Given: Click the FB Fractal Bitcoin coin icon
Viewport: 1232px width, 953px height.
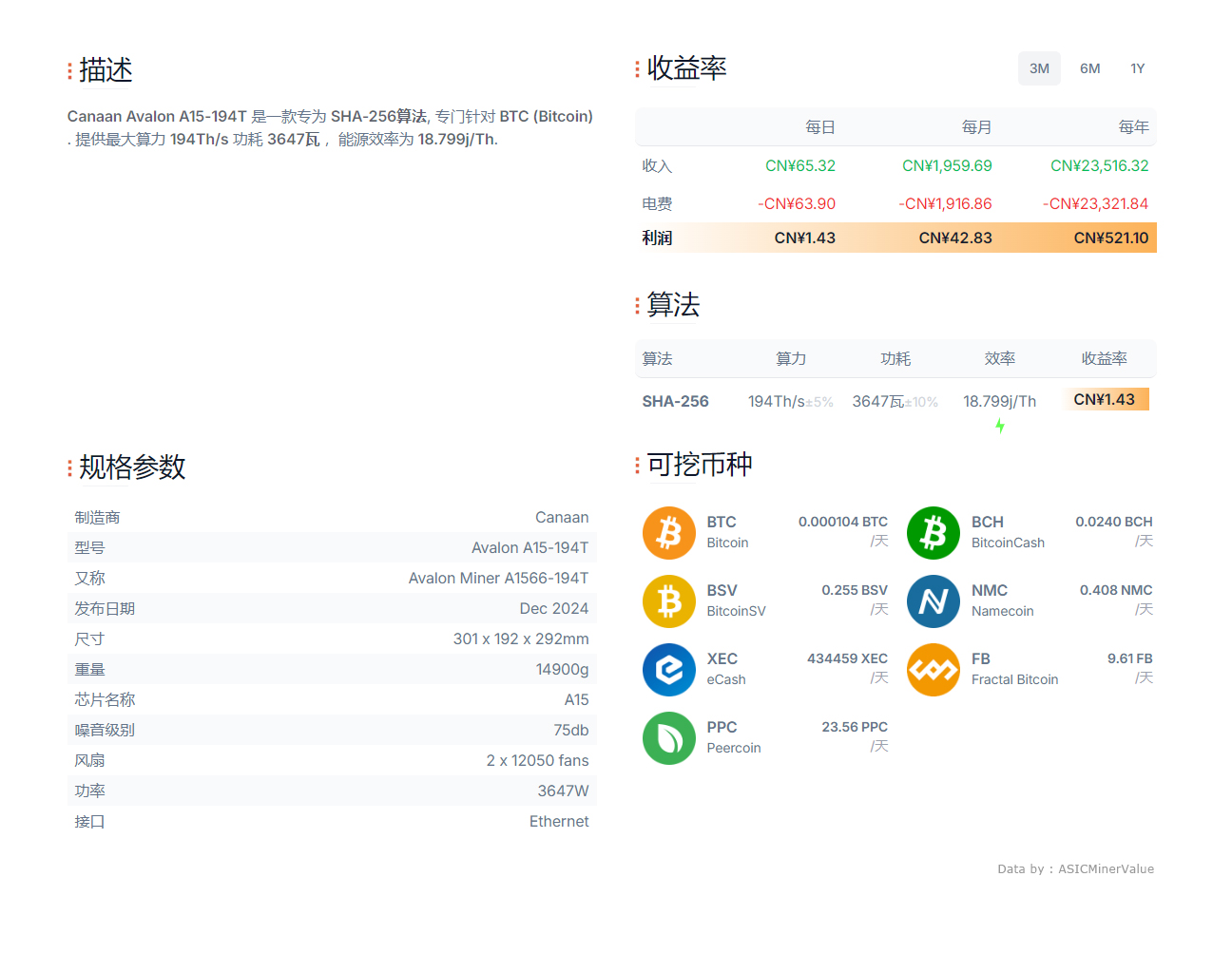Looking at the screenshot, I should (934, 670).
